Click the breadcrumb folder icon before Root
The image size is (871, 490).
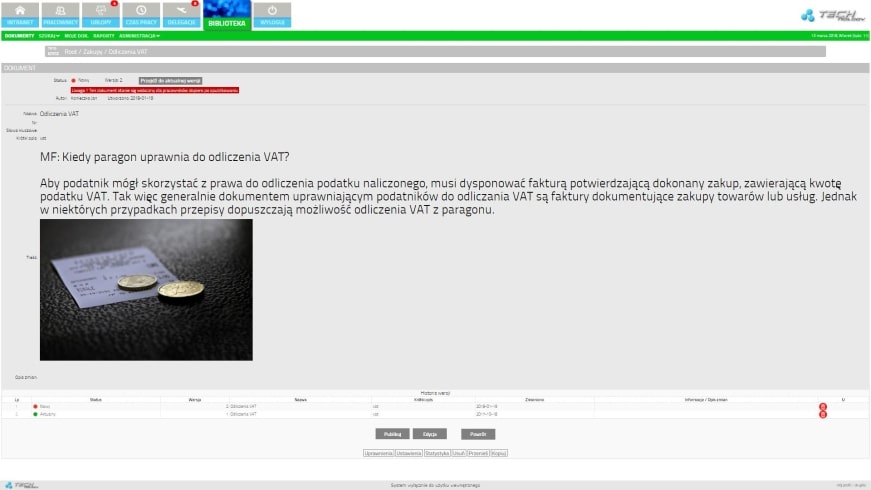[53, 52]
